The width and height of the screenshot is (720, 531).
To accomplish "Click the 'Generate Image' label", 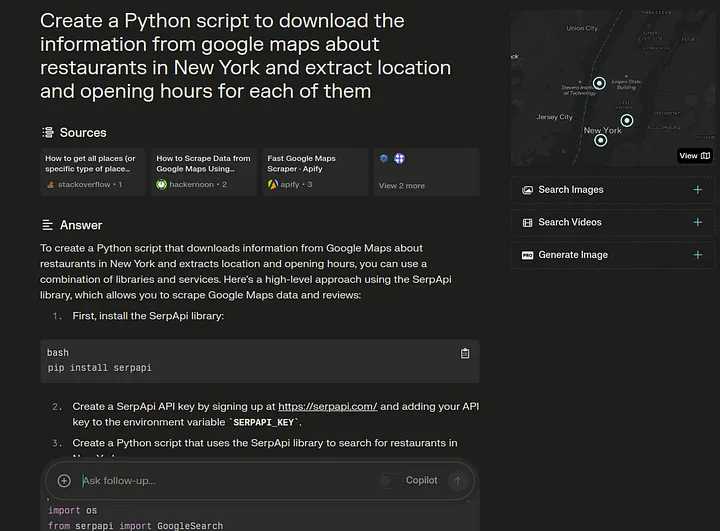I will point(573,255).
